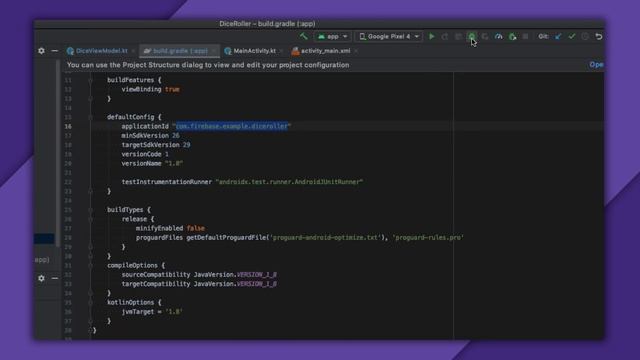640x360 pixels.
Task: Click the Stop square icon
Action: pyautogui.click(x=525, y=36)
